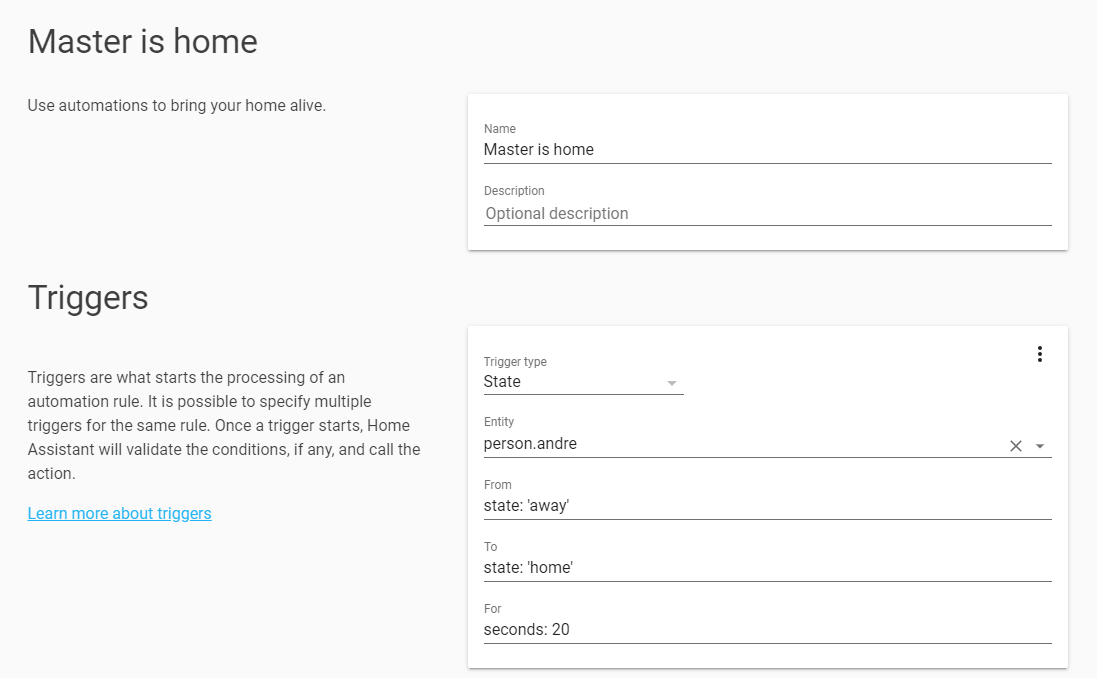Clear the person.andre entity selection

[1016, 446]
